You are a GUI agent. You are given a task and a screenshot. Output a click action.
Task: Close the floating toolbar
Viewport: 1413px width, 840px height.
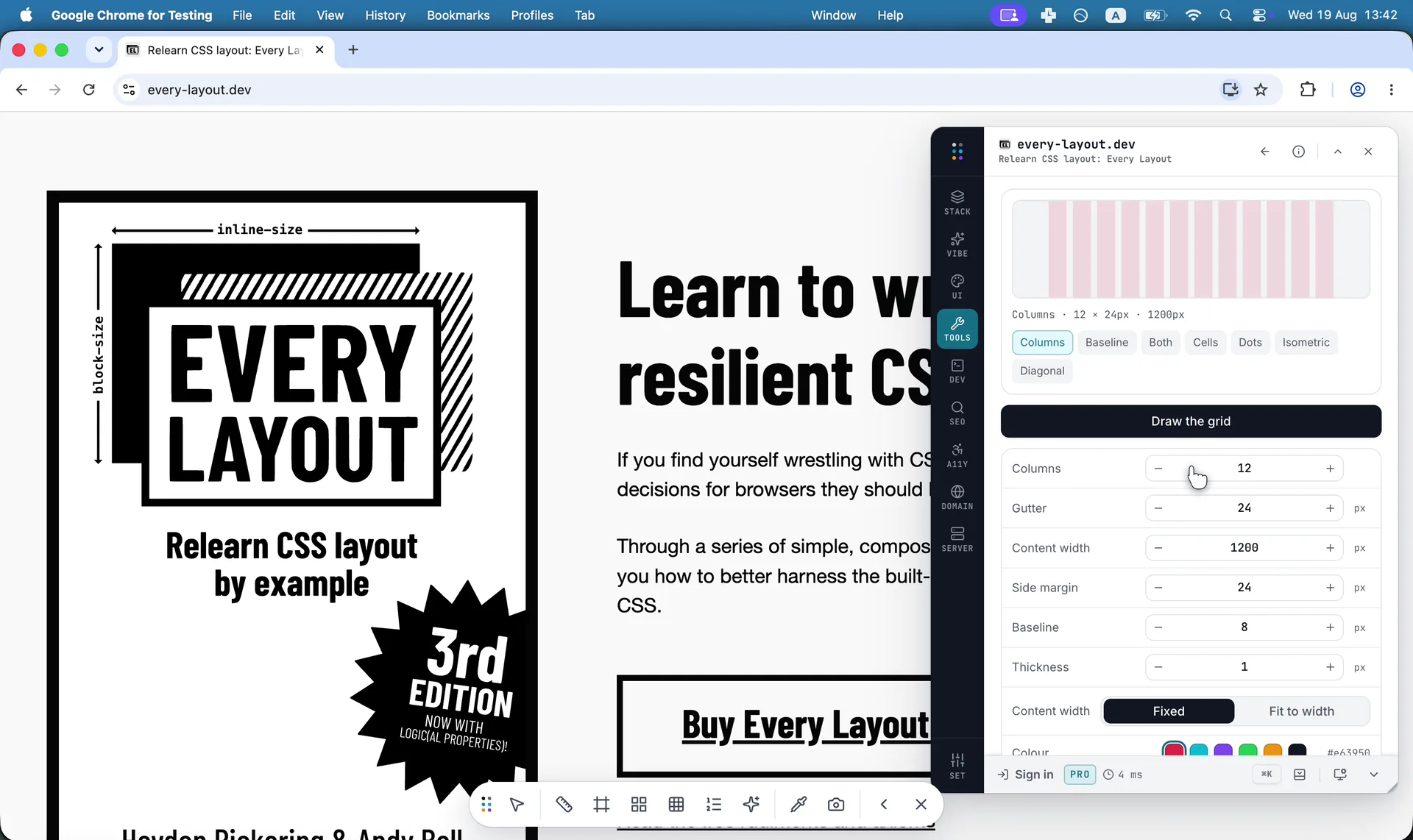(x=921, y=805)
